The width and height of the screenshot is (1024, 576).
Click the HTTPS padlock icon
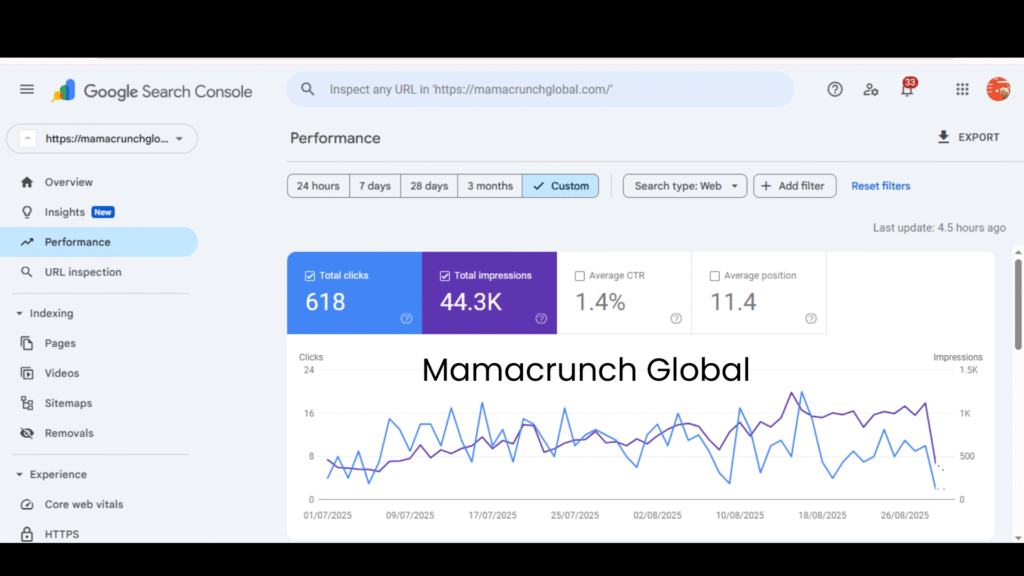coord(27,534)
